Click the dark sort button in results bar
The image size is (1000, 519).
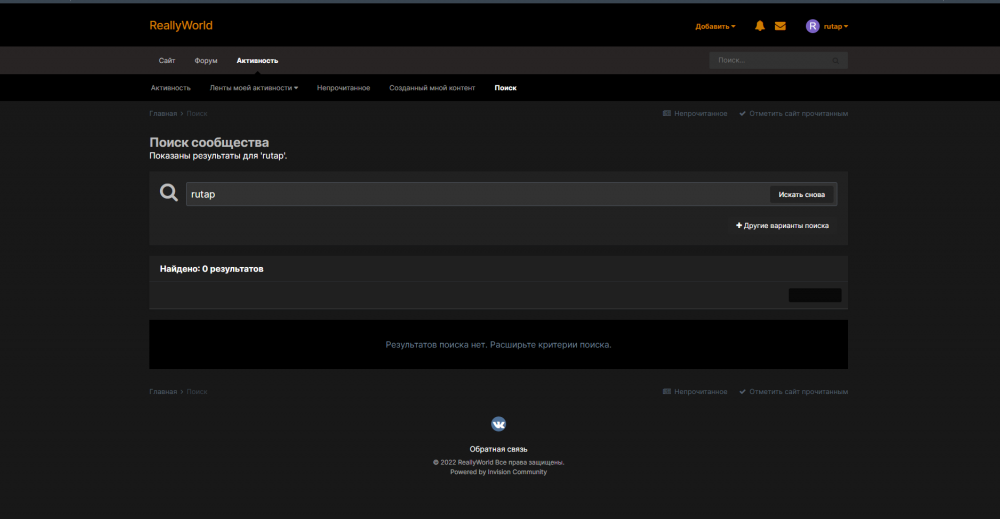click(814, 295)
